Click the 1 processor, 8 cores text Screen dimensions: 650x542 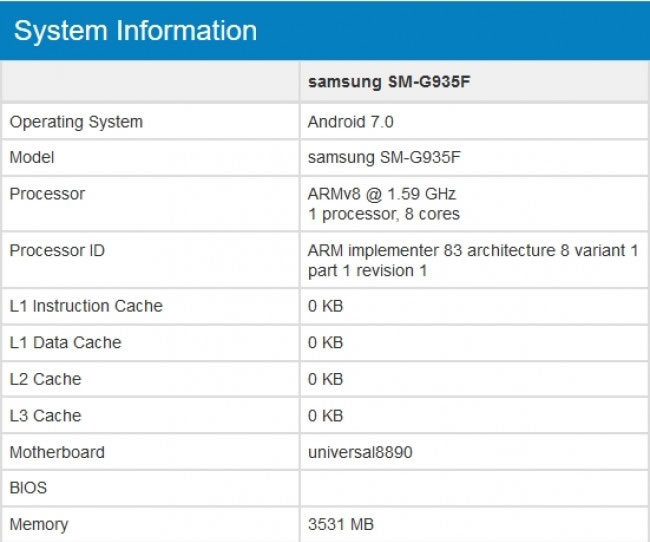click(384, 214)
